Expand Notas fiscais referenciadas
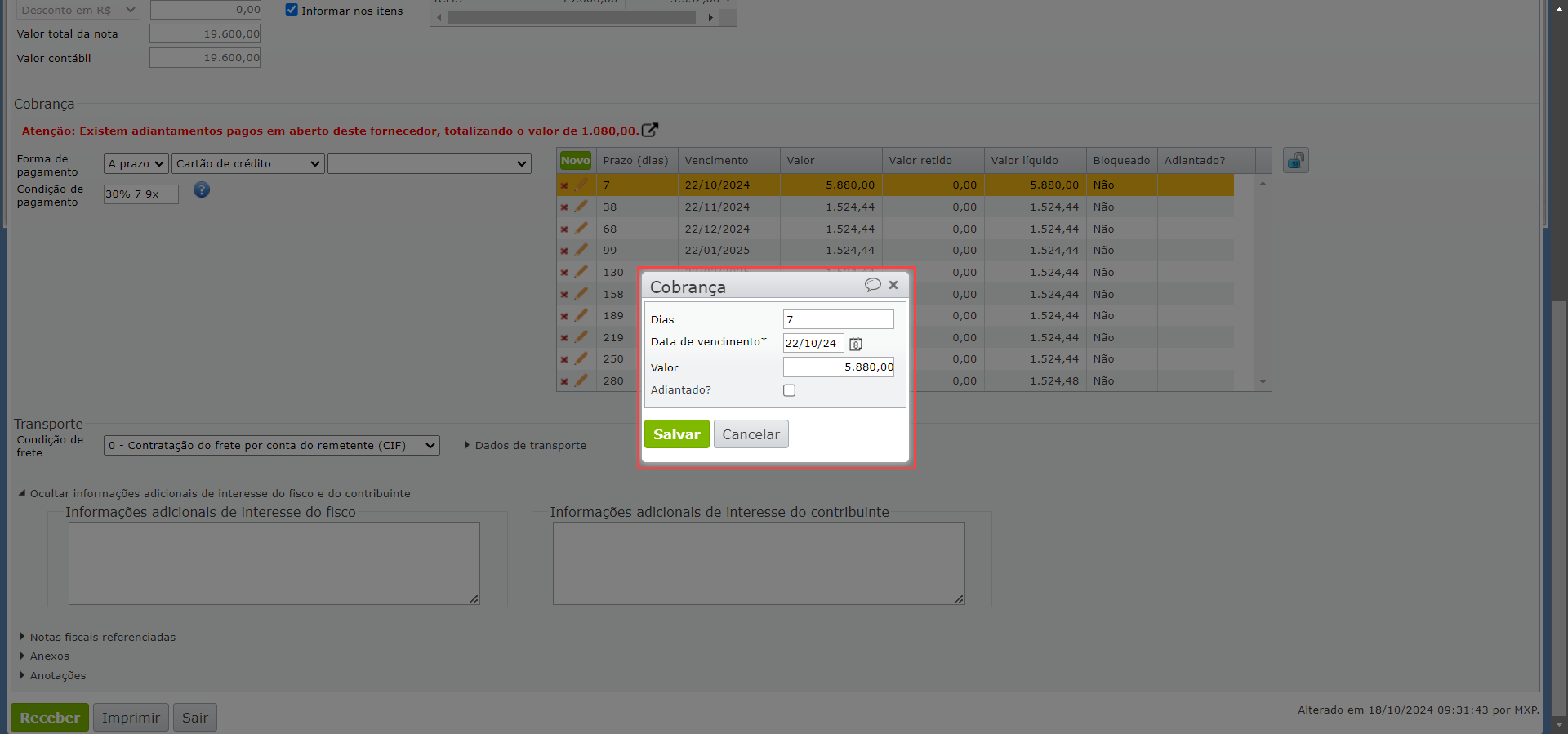Screen dimensions: 1568x734 tap(97, 637)
